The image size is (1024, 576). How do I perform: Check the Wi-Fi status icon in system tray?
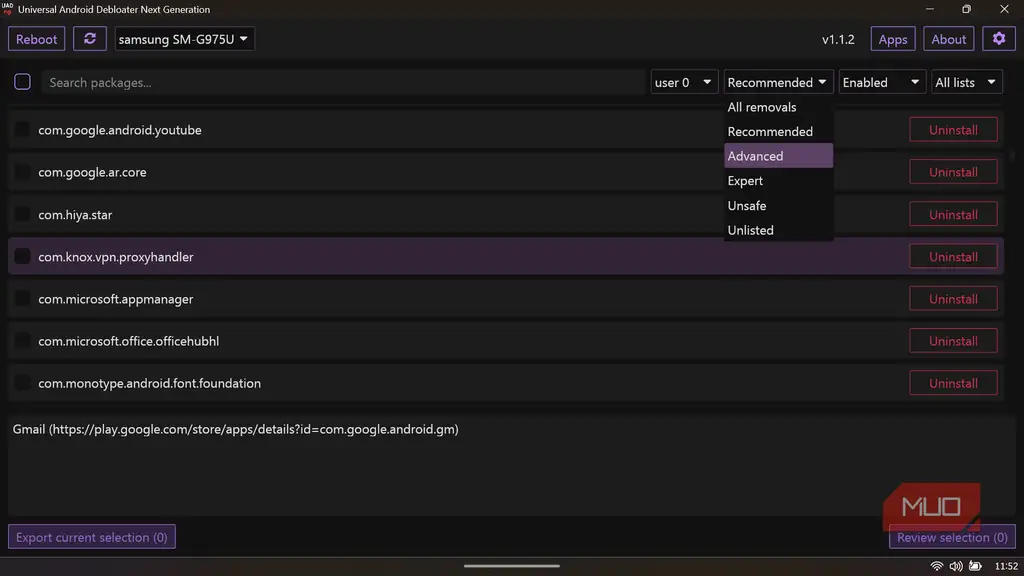(x=936, y=566)
